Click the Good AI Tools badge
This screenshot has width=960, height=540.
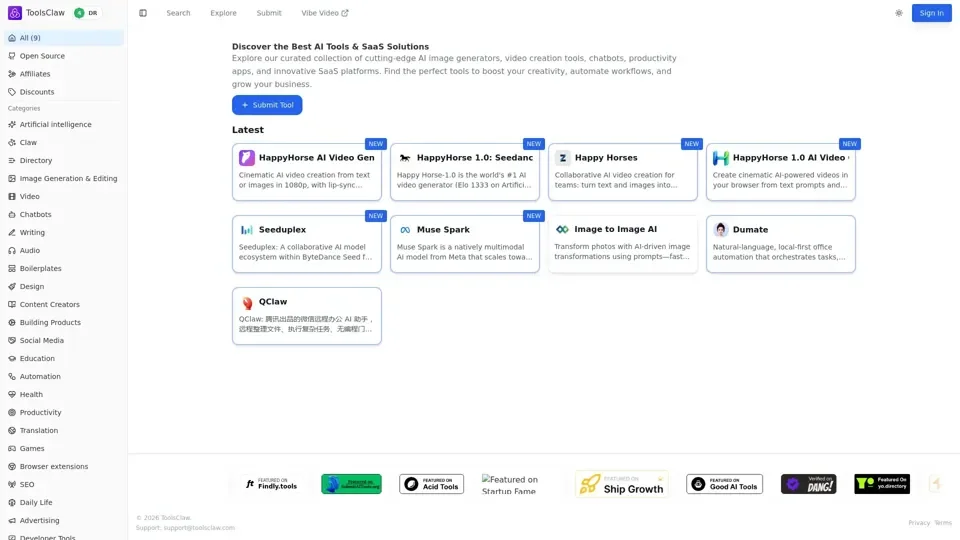coord(724,484)
